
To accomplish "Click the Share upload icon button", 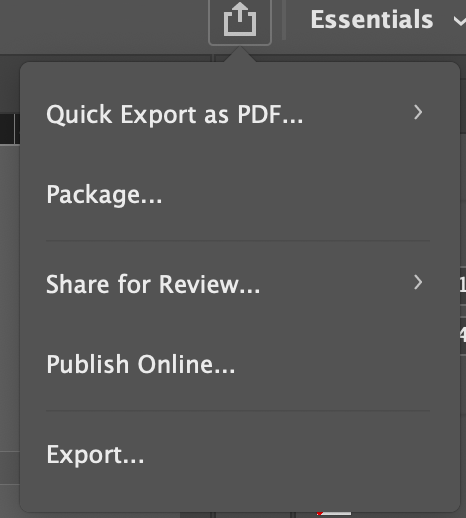I will pos(240,22).
